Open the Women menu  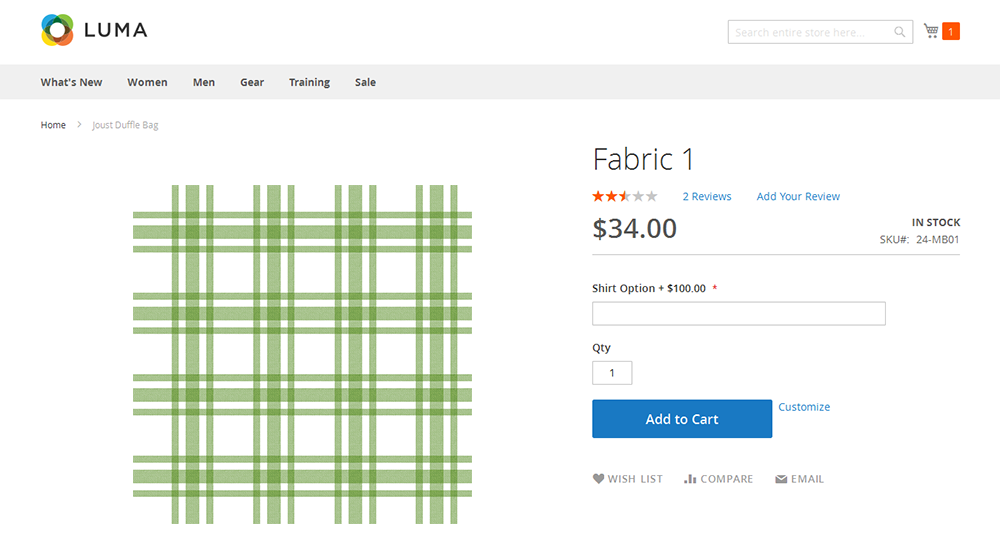pyautogui.click(x=147, y=82)
